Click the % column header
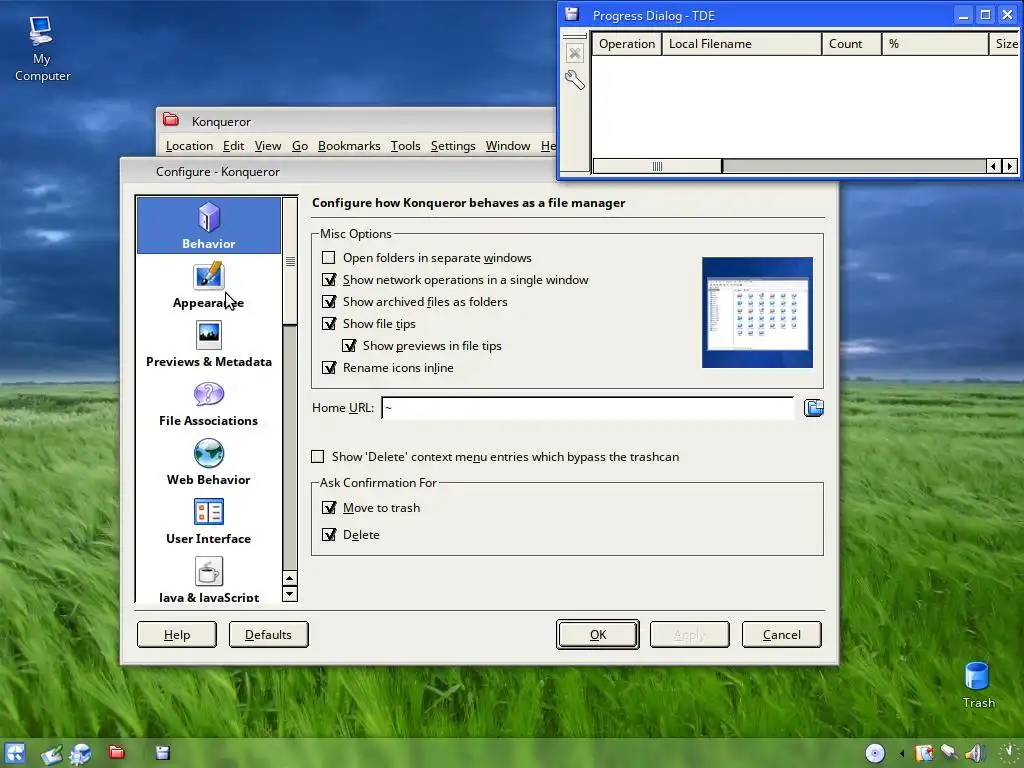 pos(935,44)
